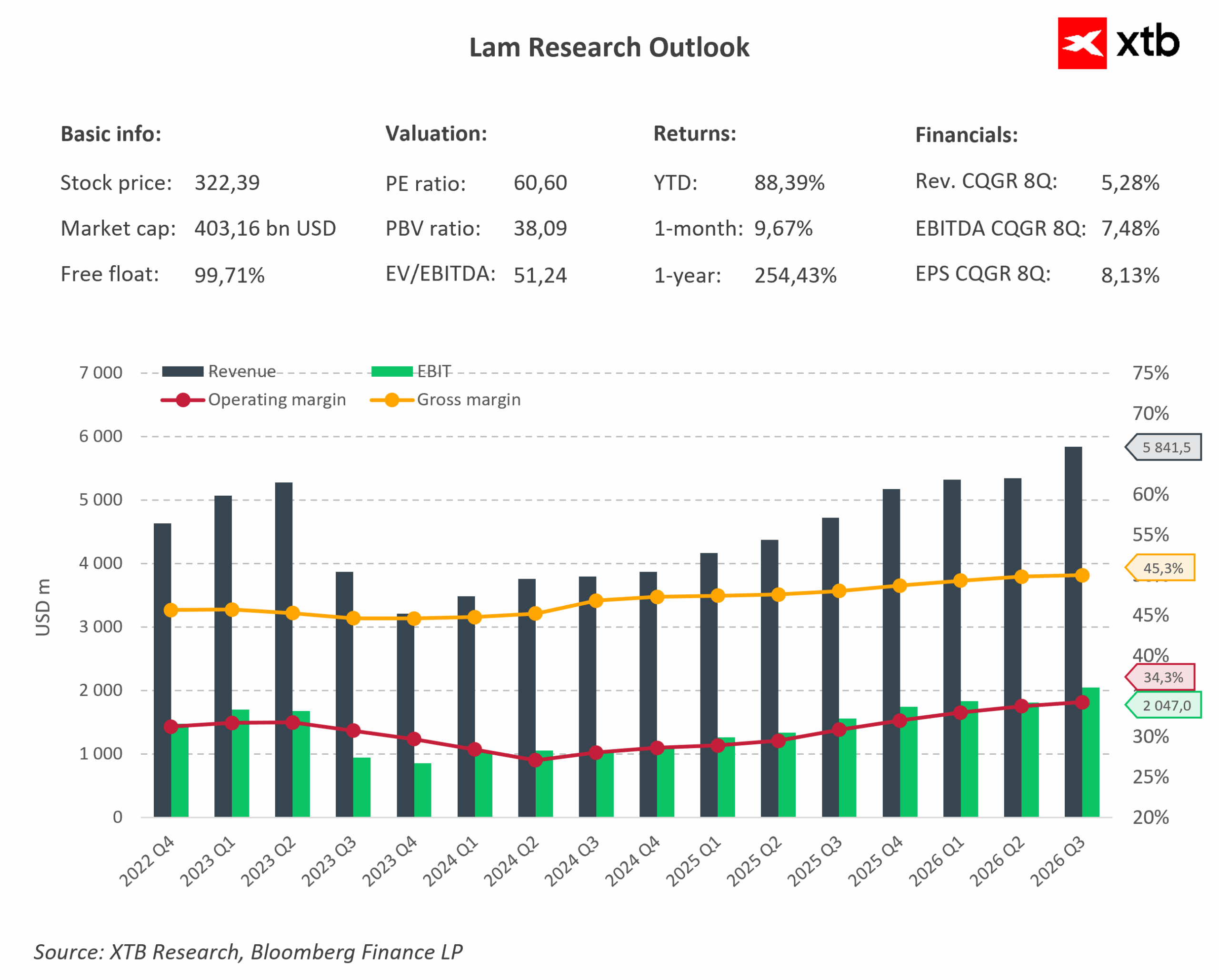Click the 5 000 left axis label

tap(100, 500)
